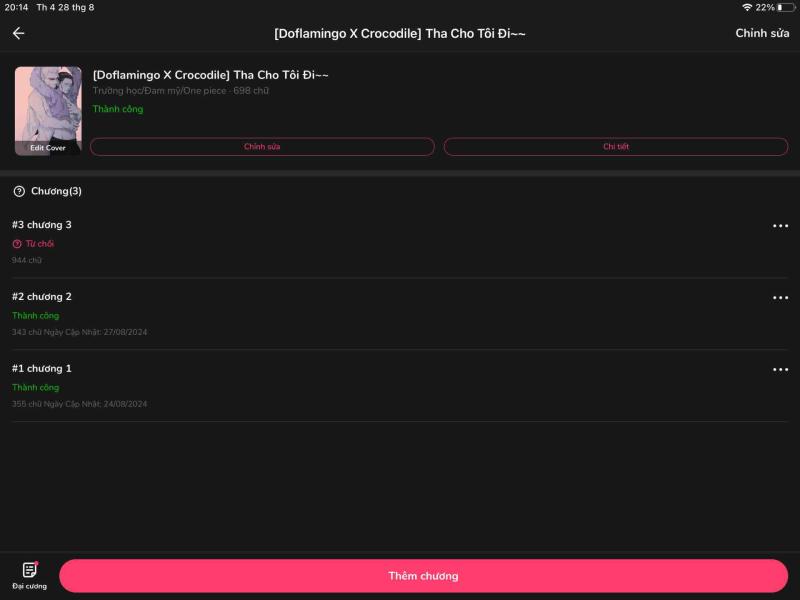Open the #1 chương 1 entry
This screenshot has height=600, width=800.
(42, 369)
